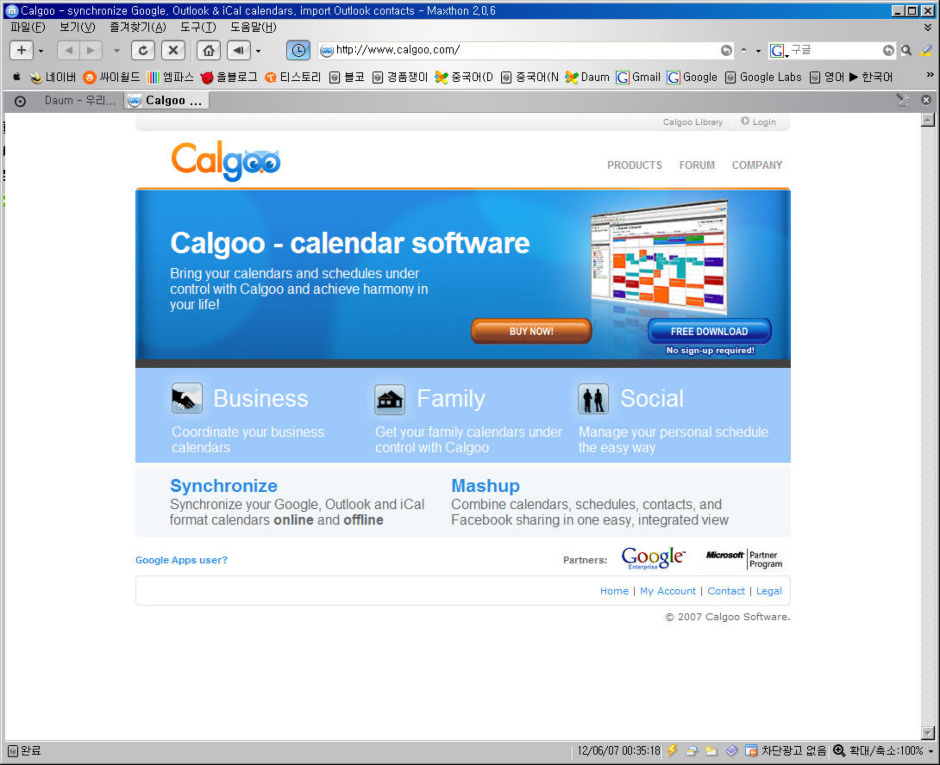This screenshot has width=940, height=765.
Task: Open the 도움말(H) menu
Action: (254, 28)
